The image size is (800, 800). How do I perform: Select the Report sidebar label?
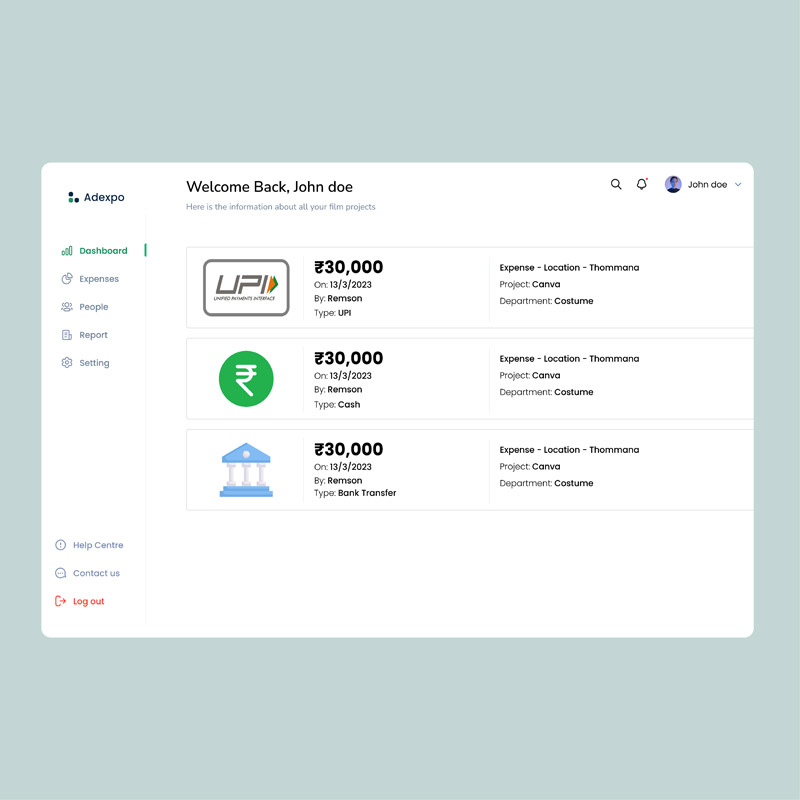coord(94,335)
